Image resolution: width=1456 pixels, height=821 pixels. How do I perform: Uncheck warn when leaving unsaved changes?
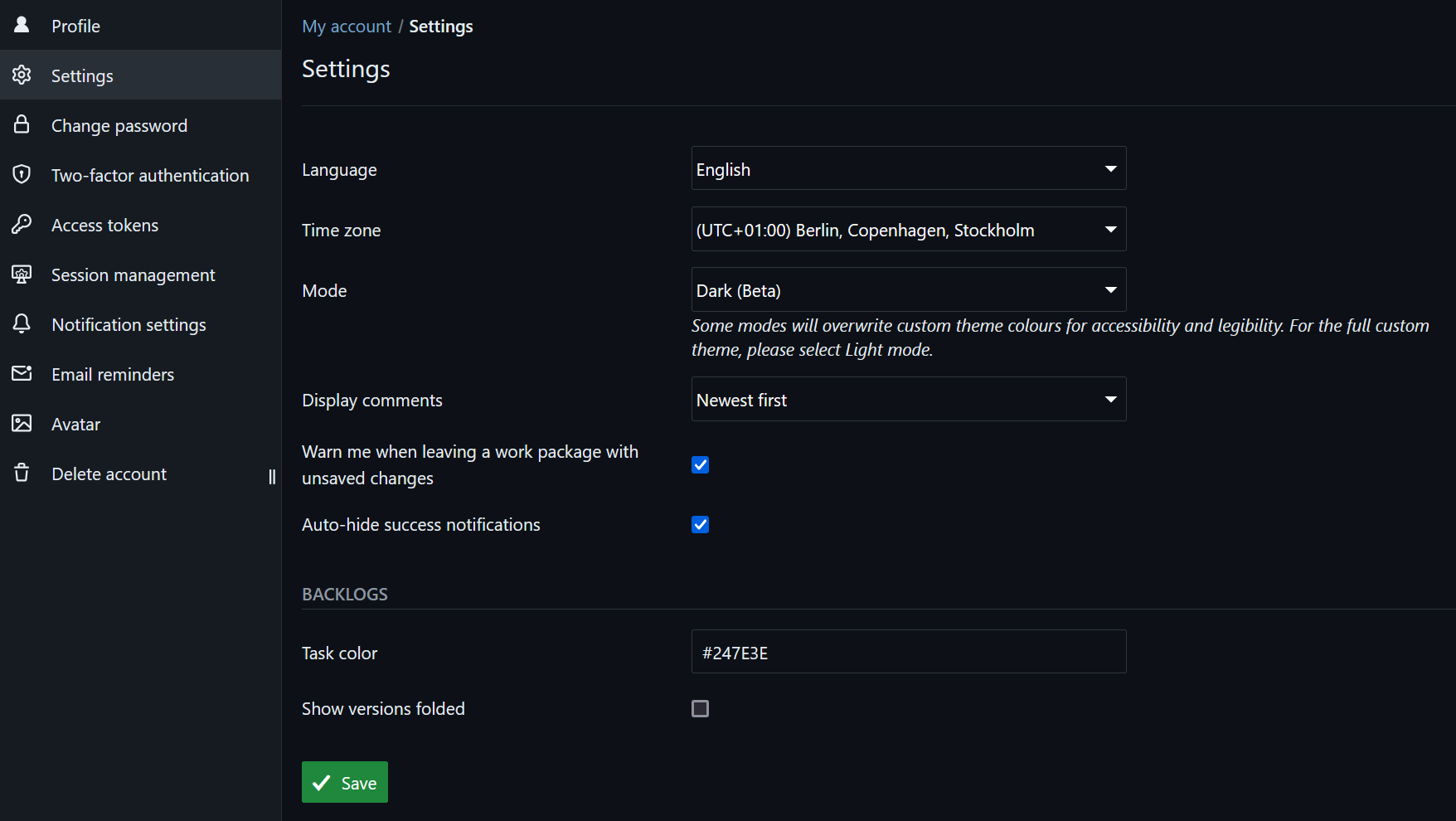click(x=700, y=464)
